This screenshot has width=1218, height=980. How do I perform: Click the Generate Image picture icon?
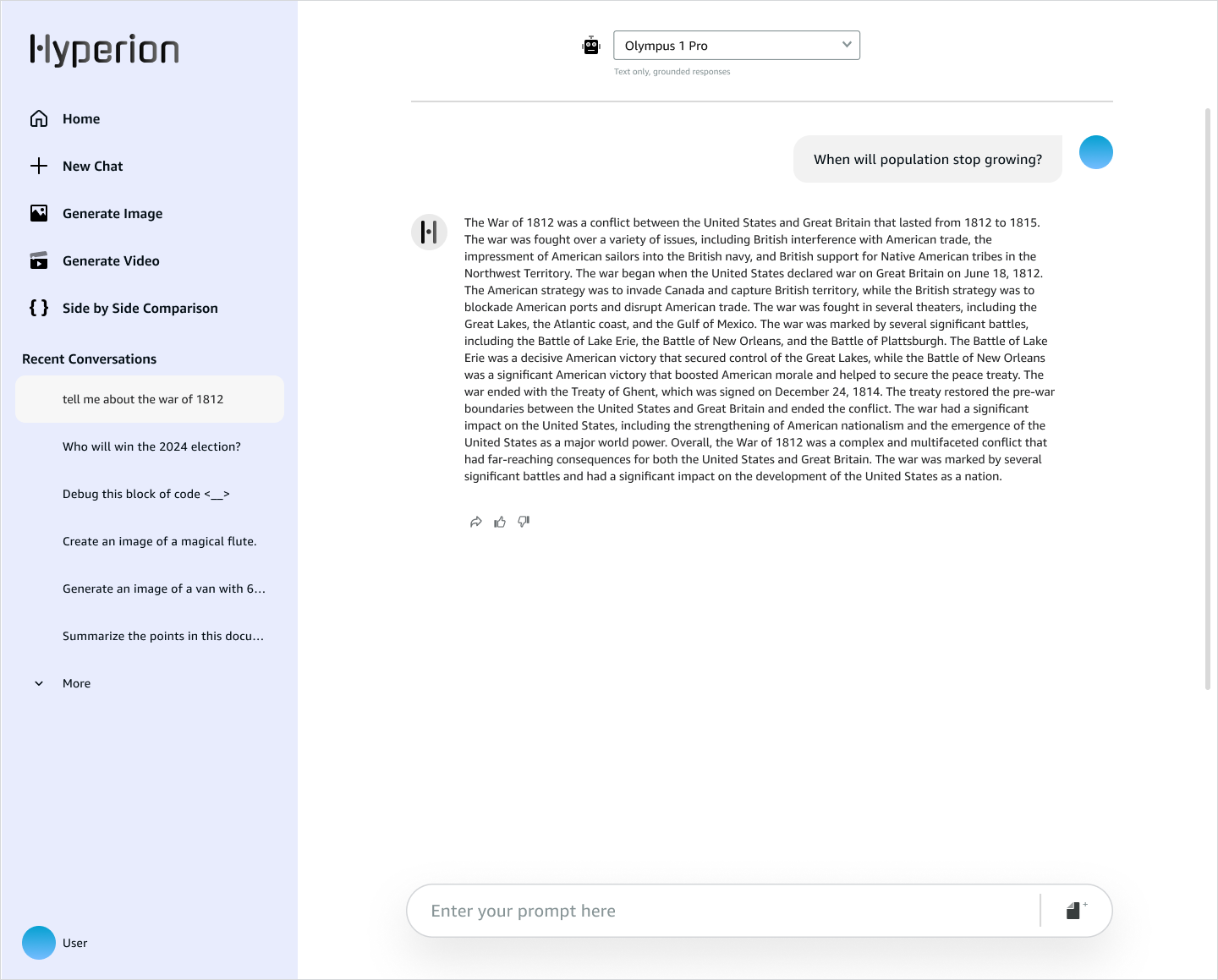point(39,213)
